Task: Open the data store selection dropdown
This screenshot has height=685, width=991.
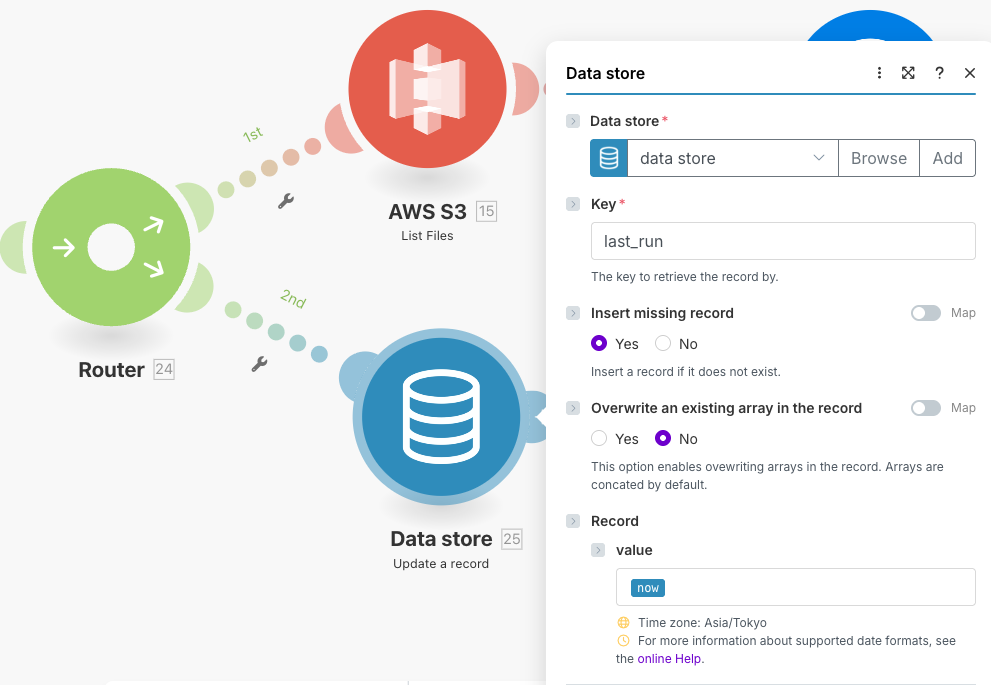Action: [732, 158]
